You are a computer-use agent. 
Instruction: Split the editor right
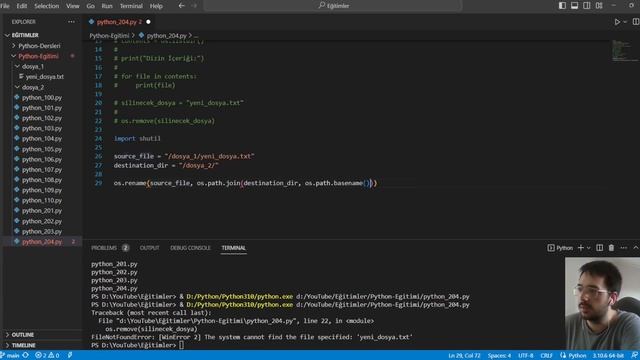pos(636,22)
